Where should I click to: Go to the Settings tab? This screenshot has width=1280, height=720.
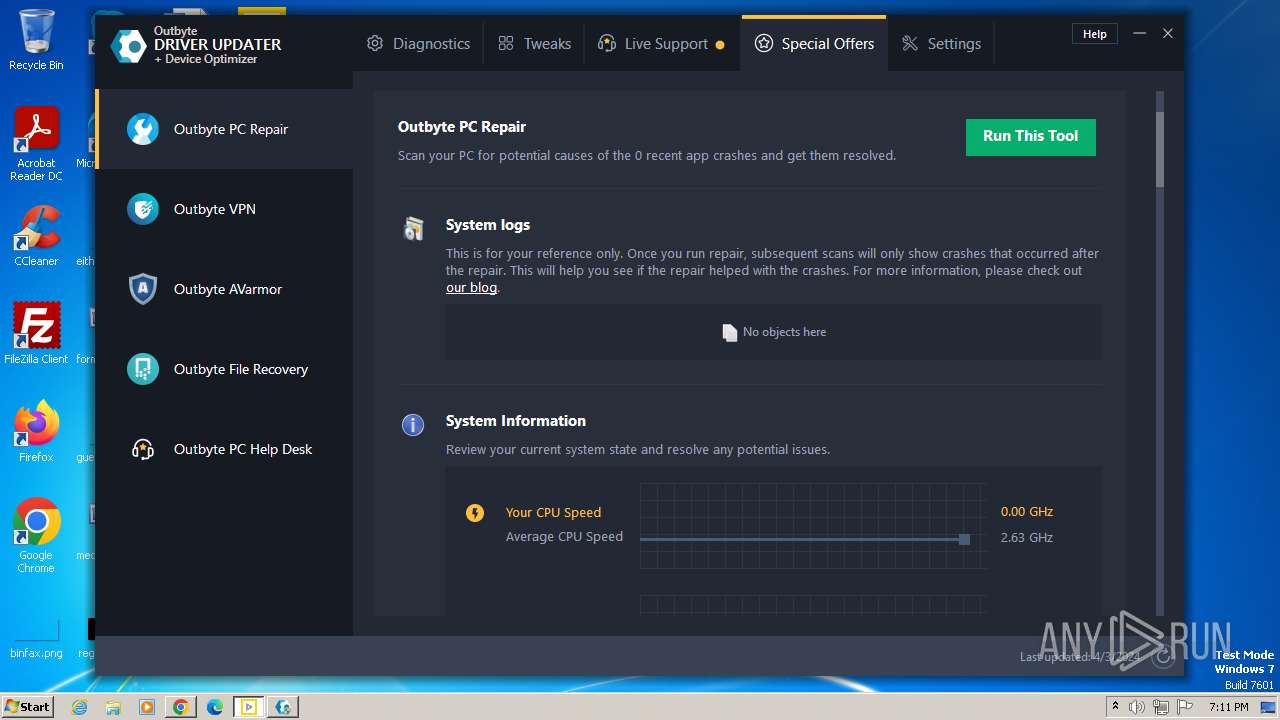coord(941,44)
